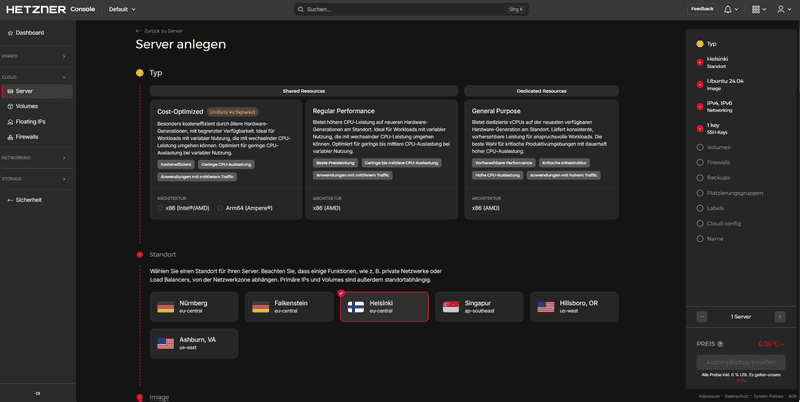This screenshot has width=800, height=402.
Task: Expand the Storage section in sidebar
Action: pyautogui.click(x=37, y=179)
